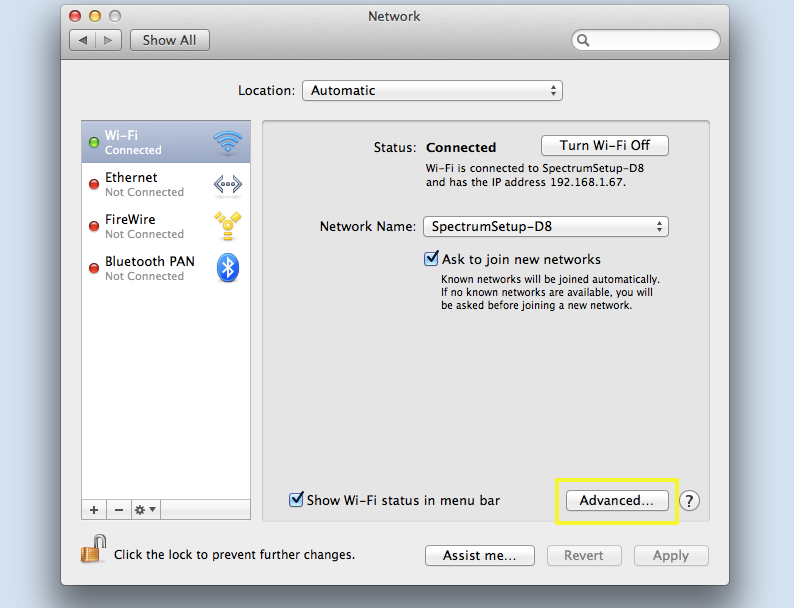The width and height of the screenshot is (794, 608).
Task: Open help with the question mark button
Action: [689, 501]
